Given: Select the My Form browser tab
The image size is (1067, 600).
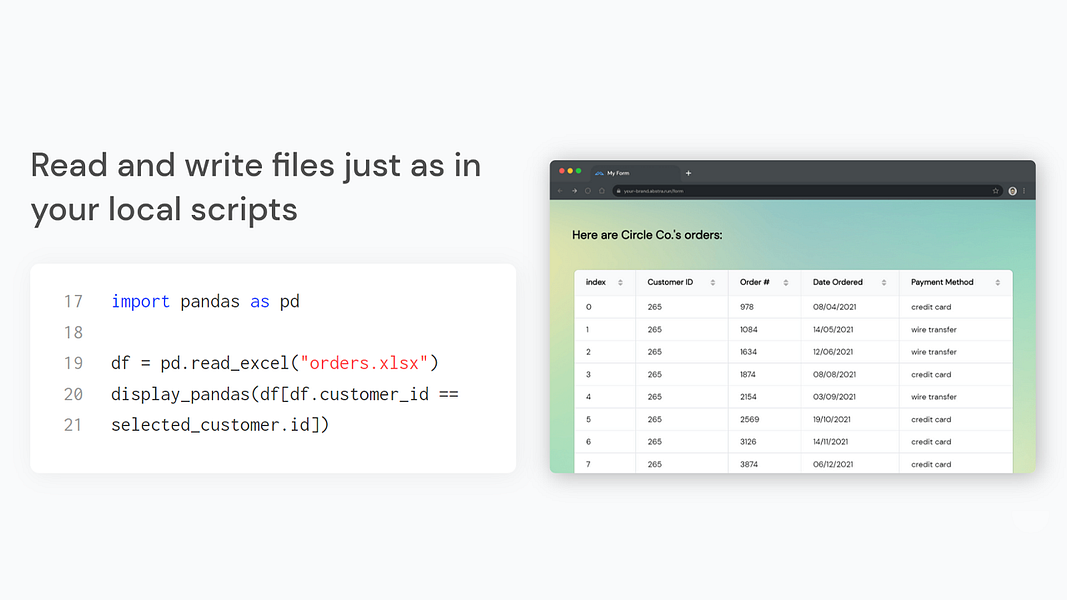Looking at the screenshot, I should [x=634, y=173].
